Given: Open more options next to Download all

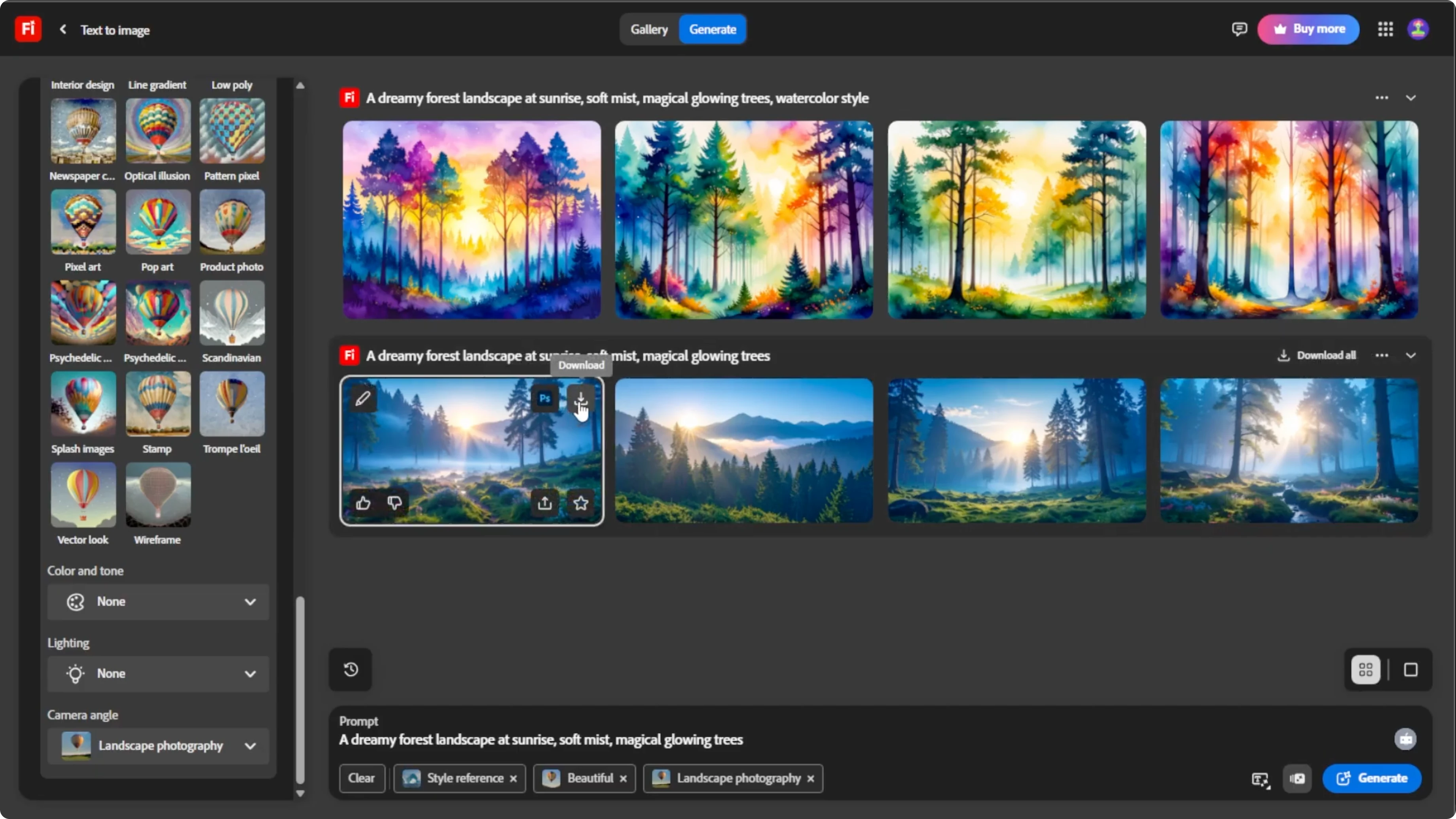Looking at the screenshot, I should tap(1381, 356).
